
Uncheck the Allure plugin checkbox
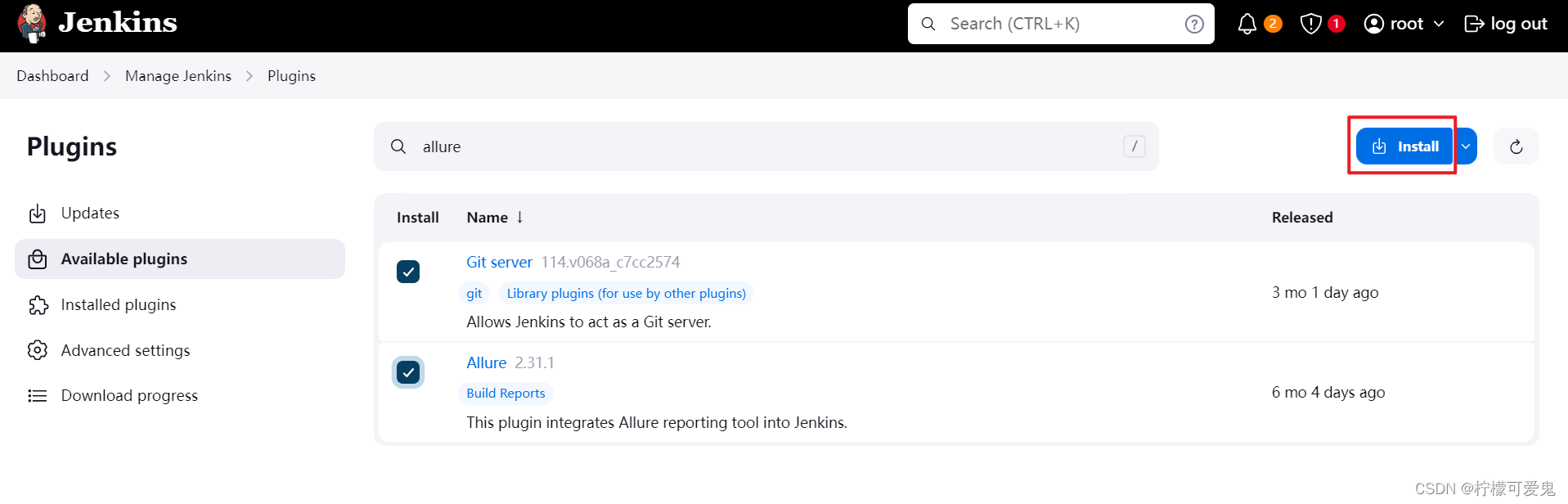tap(408, 372)
